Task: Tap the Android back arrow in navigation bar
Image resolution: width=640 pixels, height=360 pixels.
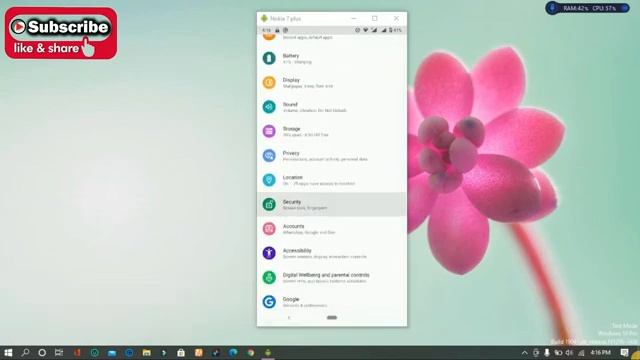Action: coord(289,318)
